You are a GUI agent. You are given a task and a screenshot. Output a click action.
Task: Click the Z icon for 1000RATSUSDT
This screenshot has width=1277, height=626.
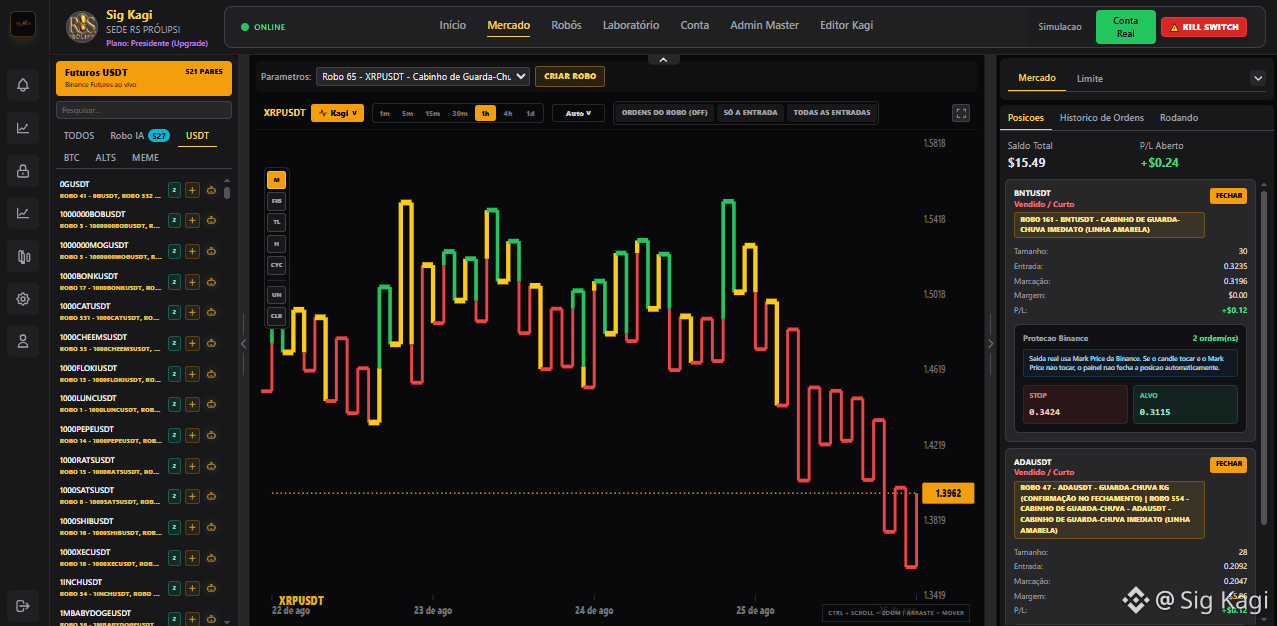[174, 466]
